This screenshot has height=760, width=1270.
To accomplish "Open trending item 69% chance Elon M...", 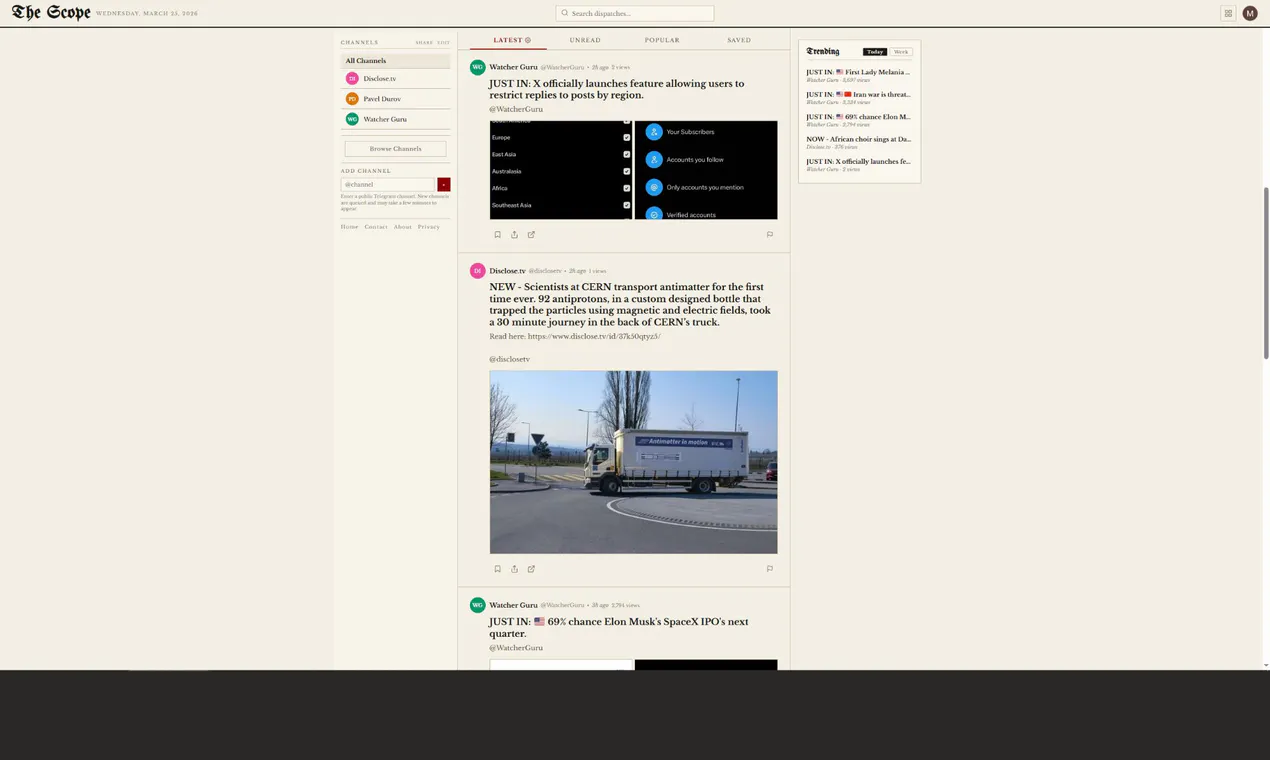I will tap(858, 120).
